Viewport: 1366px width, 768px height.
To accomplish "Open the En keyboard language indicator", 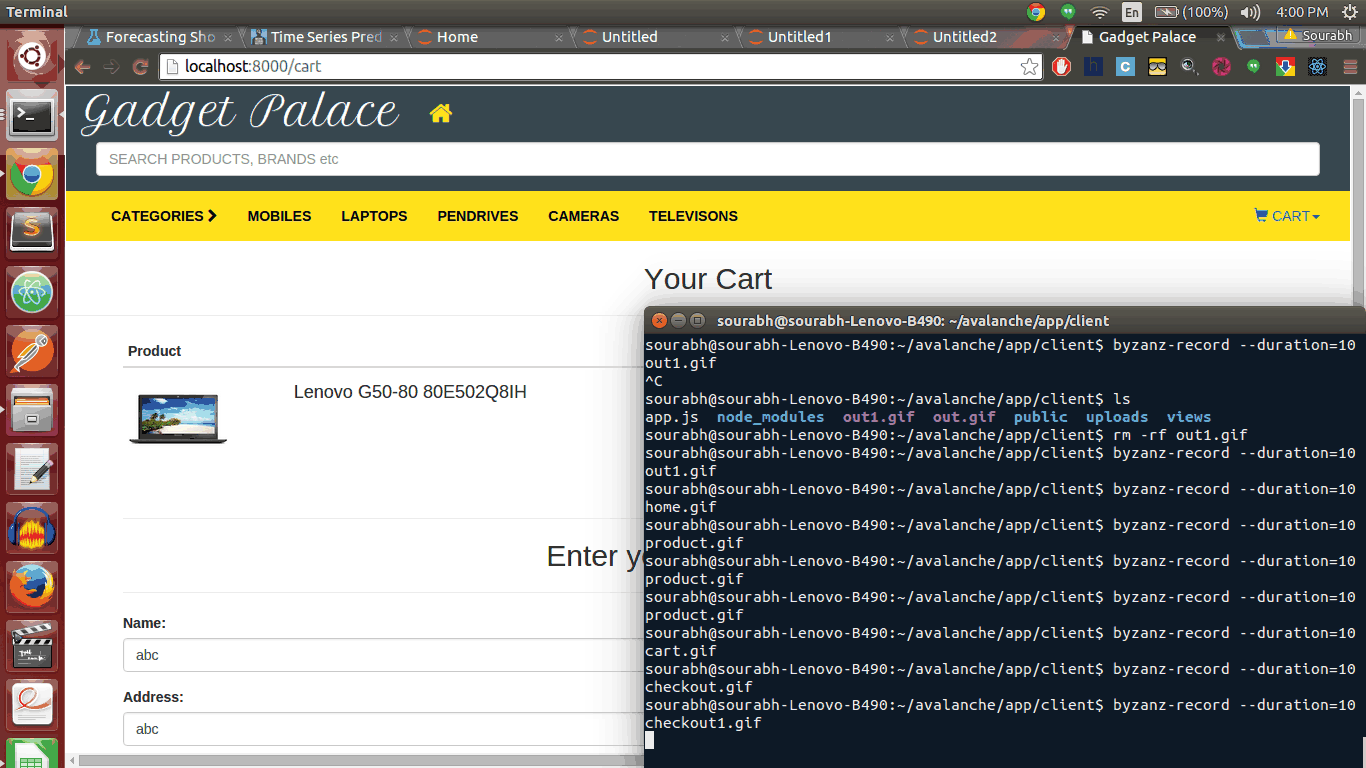I will click(x=1132, y=12).
